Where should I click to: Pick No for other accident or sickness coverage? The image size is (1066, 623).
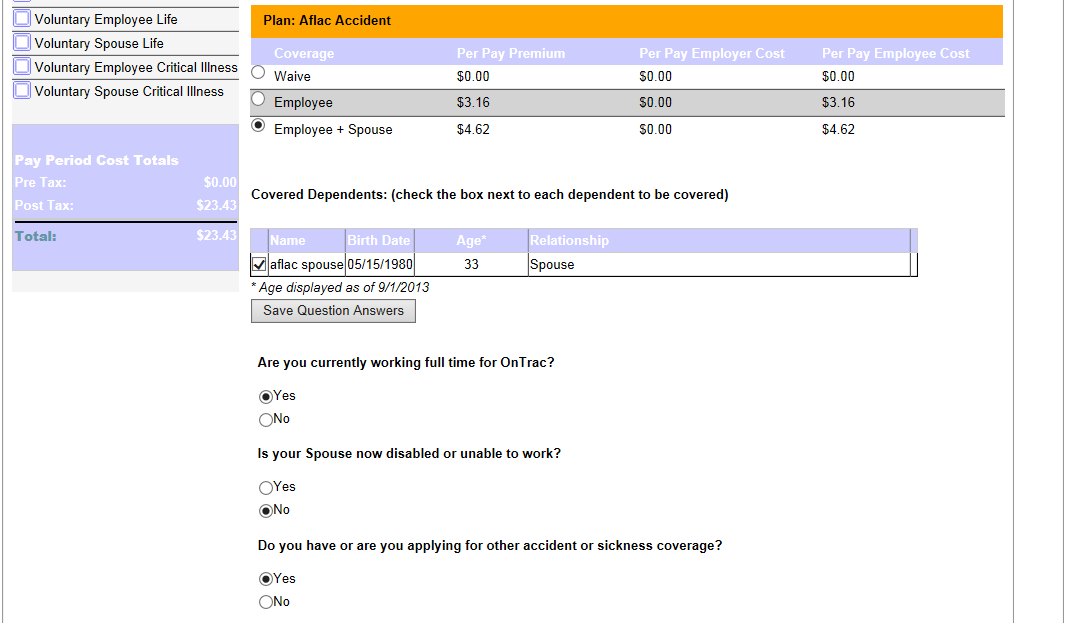point(266,602)
